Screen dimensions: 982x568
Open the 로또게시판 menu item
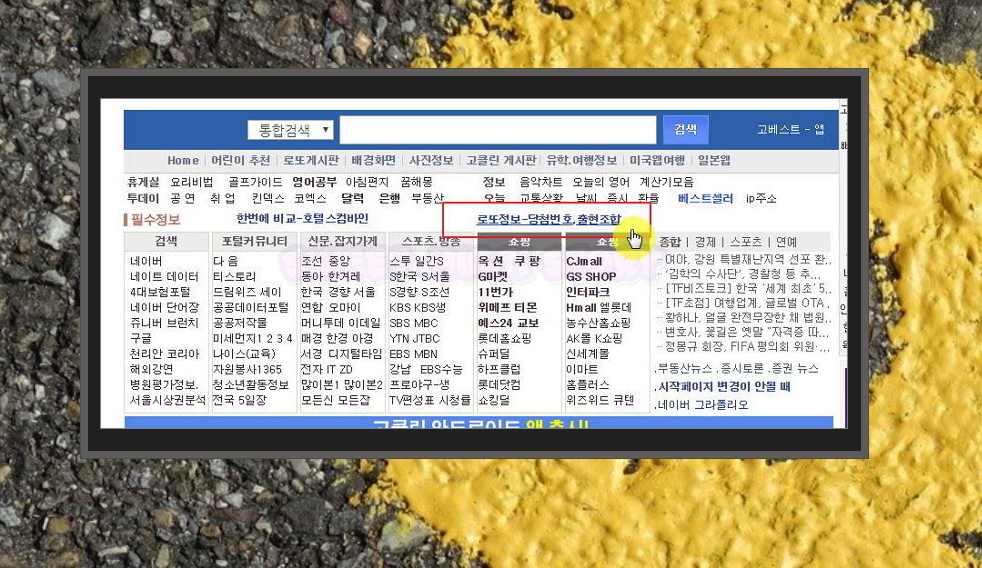311,160
